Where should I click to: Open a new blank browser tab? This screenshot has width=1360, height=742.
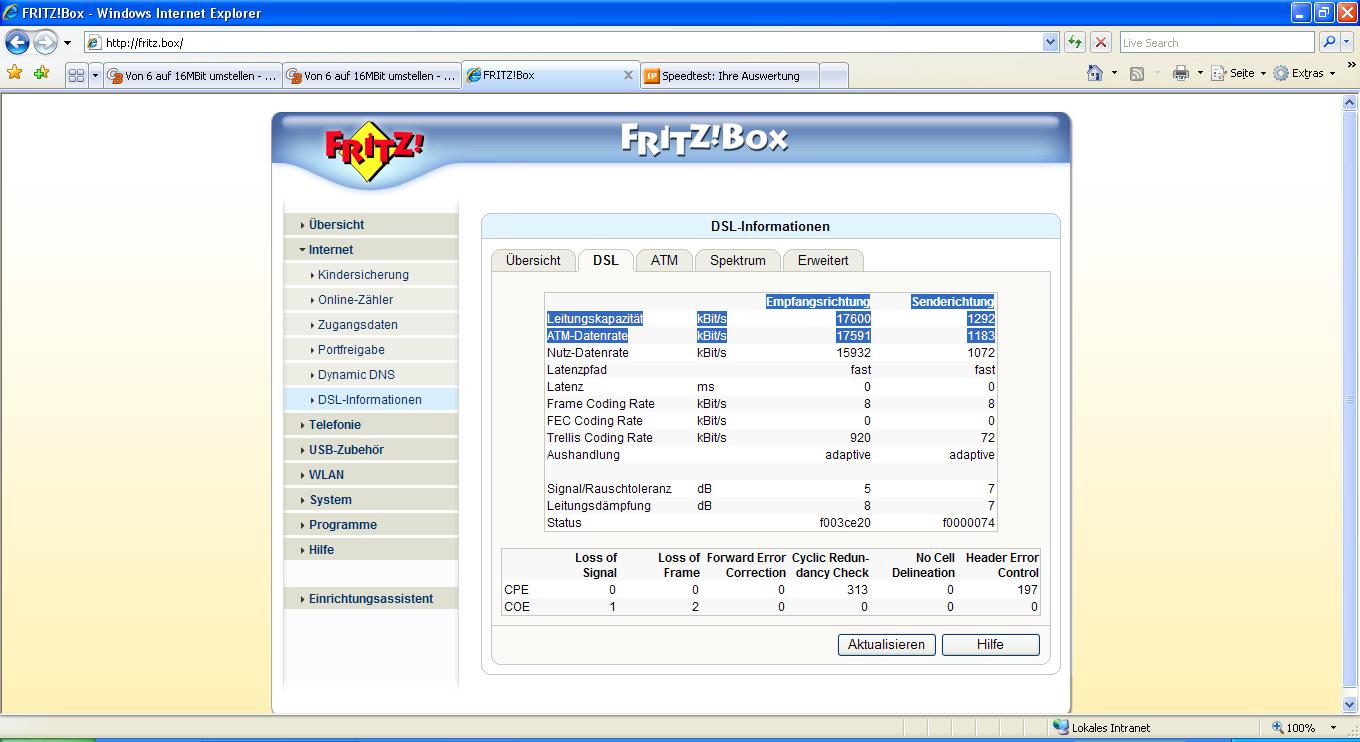click(833, 75)
